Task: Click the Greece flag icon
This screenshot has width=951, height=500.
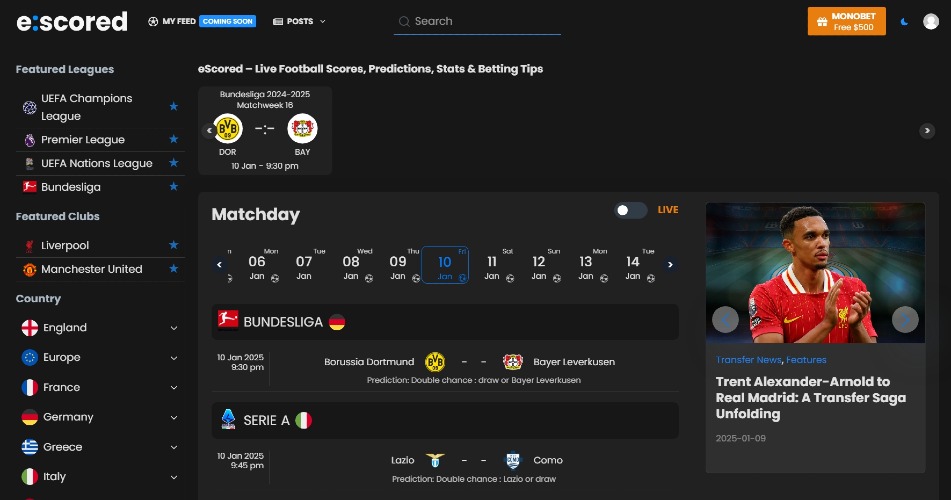Action: click(30, 447)
